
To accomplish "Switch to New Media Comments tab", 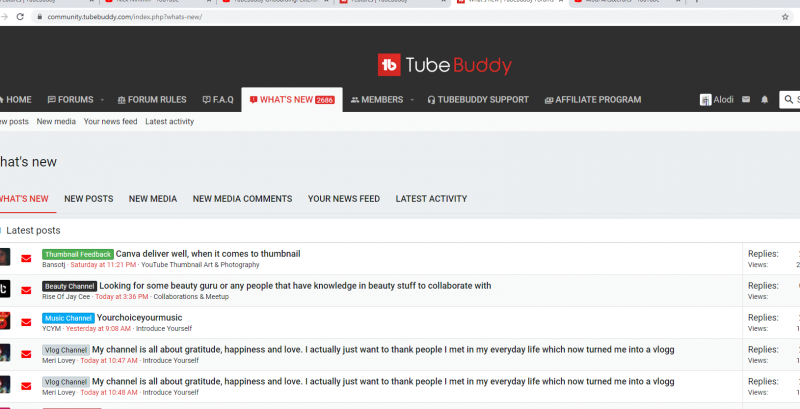I will click(x=242, y=199).
